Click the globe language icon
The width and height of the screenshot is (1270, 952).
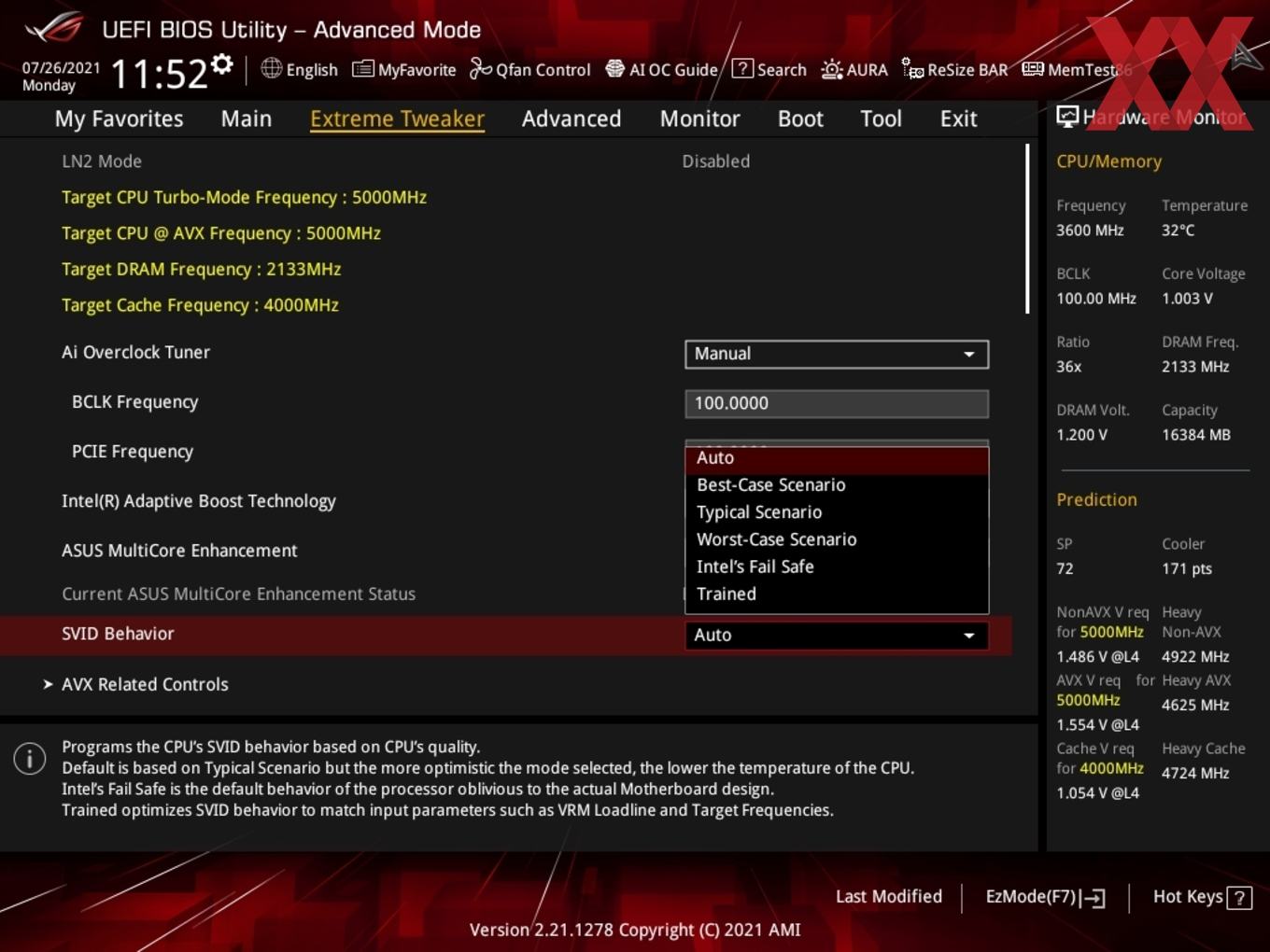(x=271, y=68)
